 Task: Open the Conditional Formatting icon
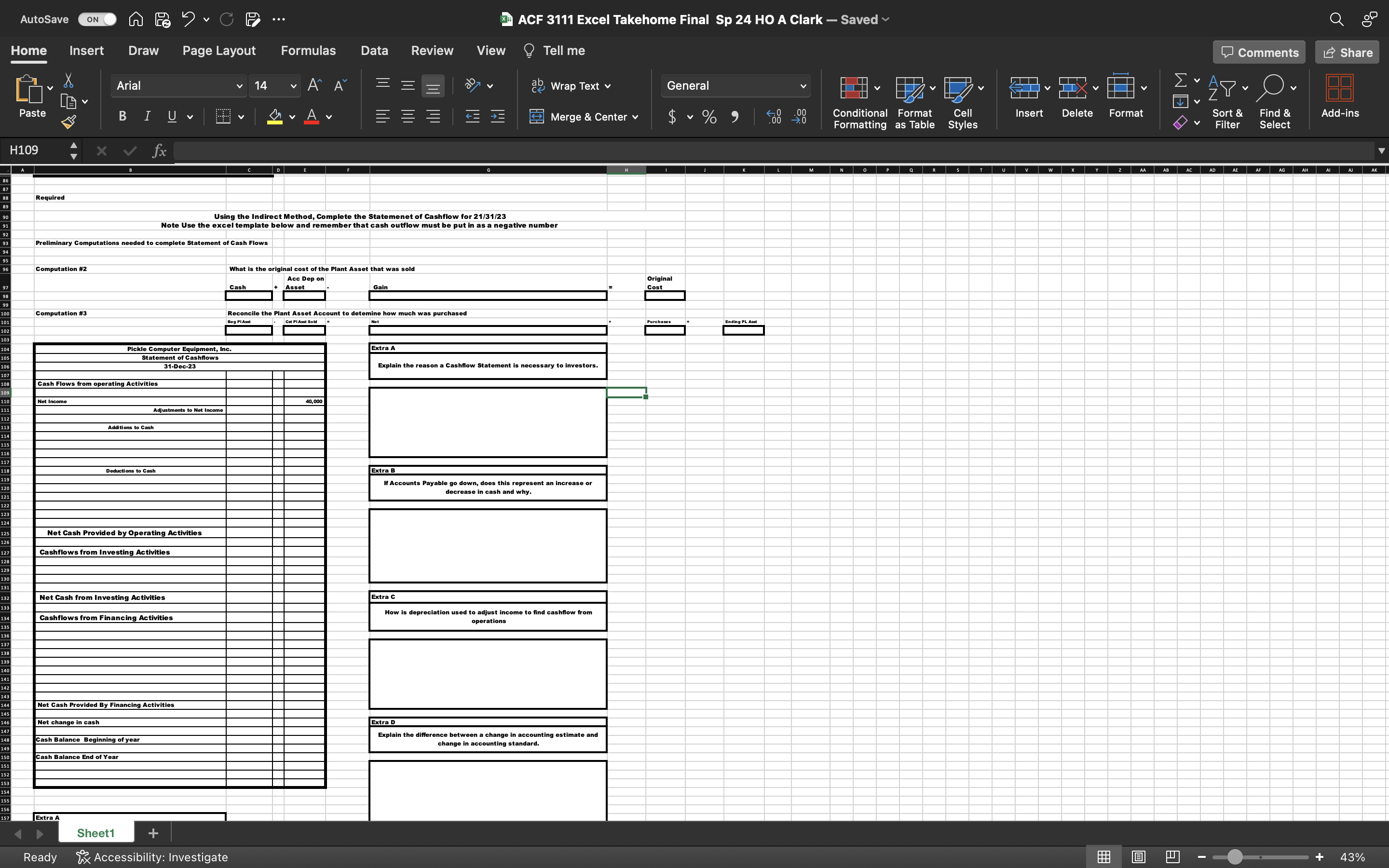click(x=854, y=88)
